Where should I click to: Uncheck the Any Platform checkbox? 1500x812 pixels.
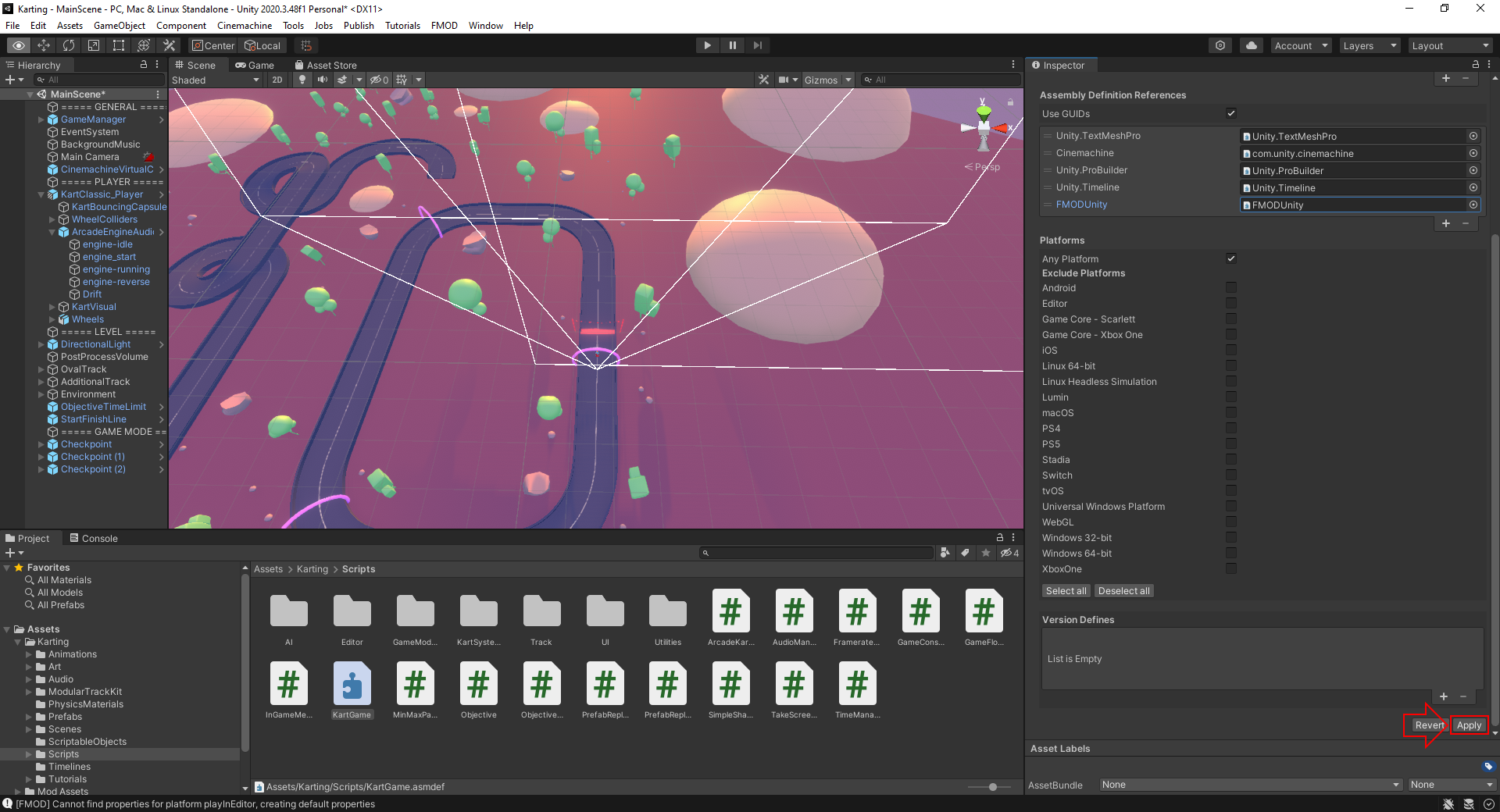point(1231,258)
